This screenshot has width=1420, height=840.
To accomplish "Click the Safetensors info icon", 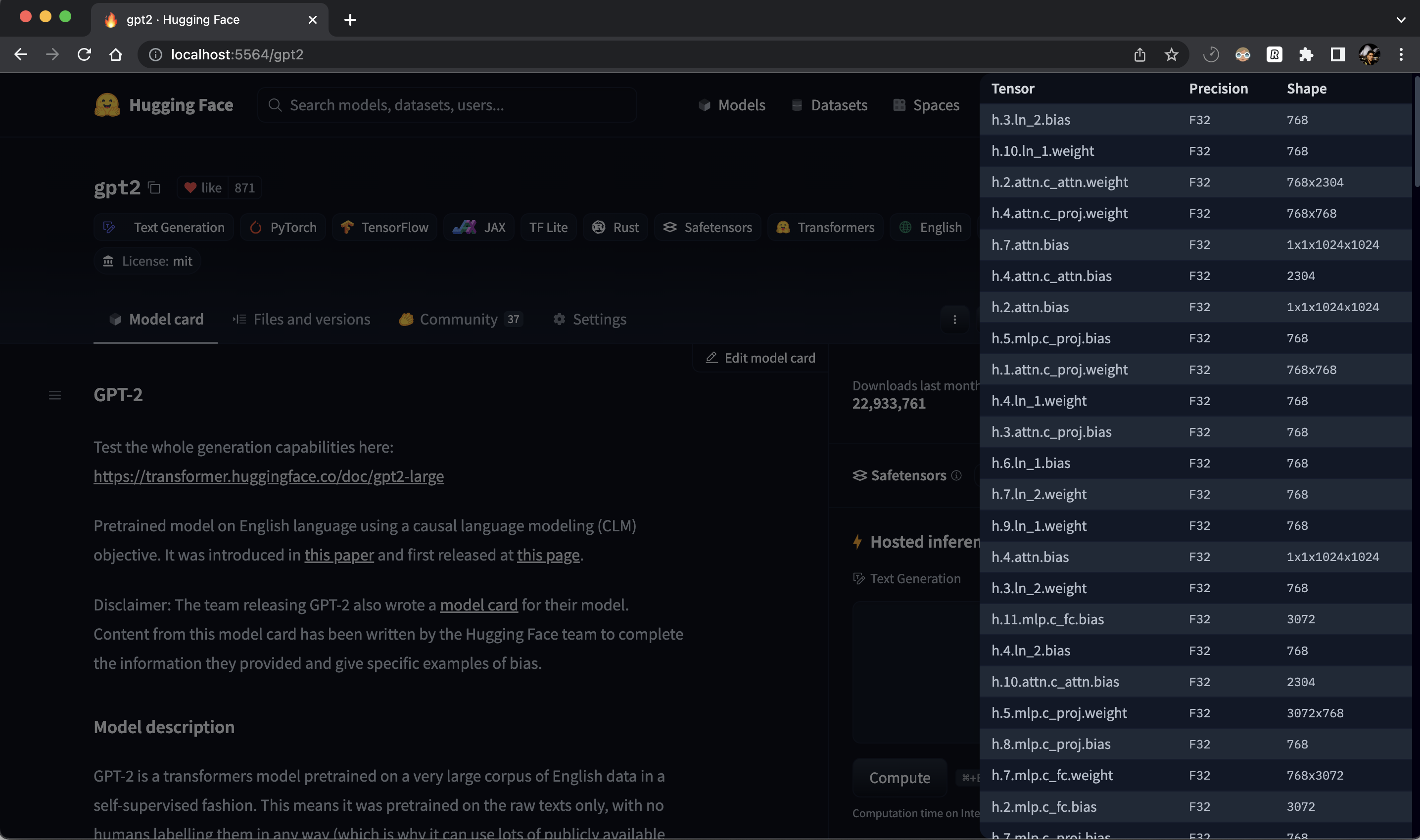I will click(x=956, y=475).
